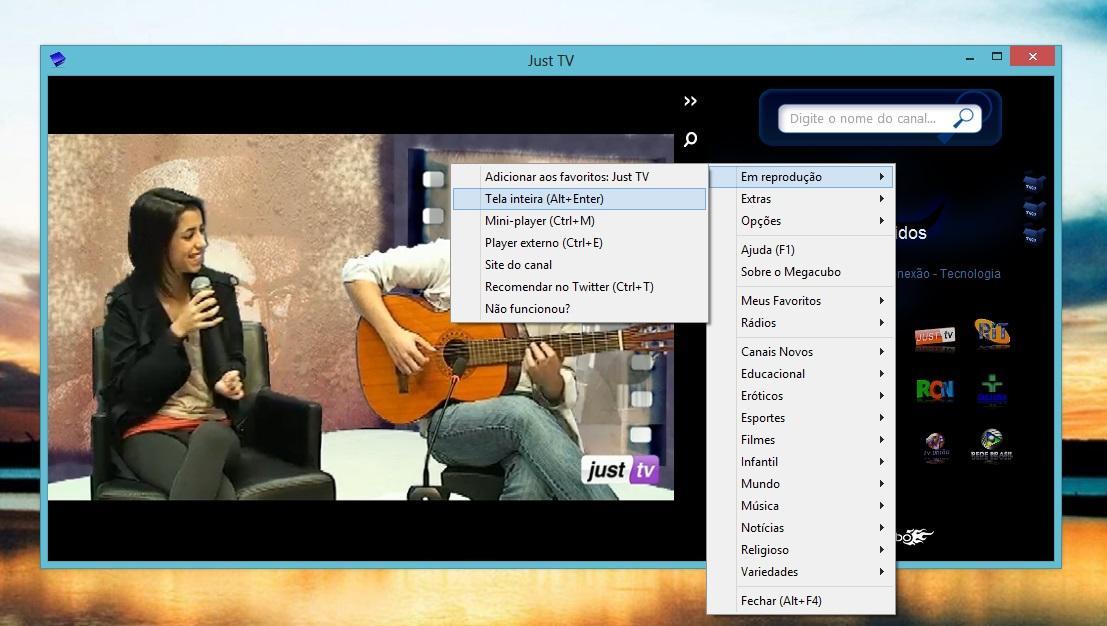Open the Infantil category
The image size is (1107, 626).
coord(801,461)
